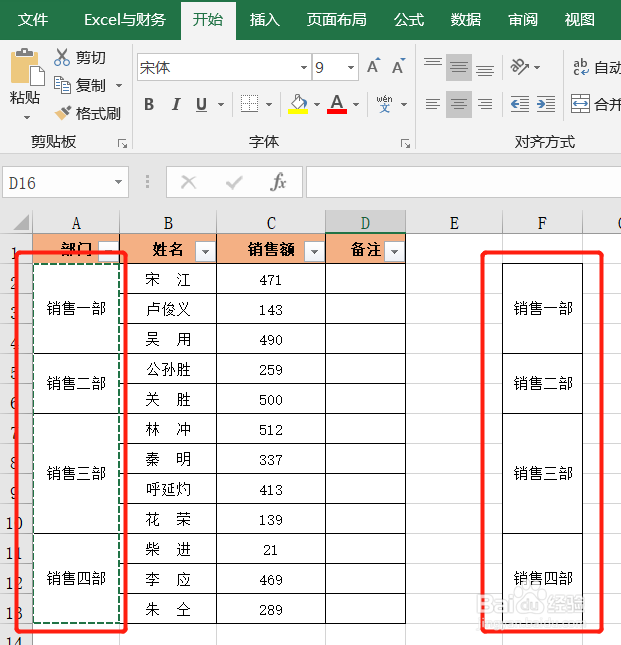Viewport: 621px width, 645px height.
Task: Open insert function fx dialog
Action: (x=278, y=181)
